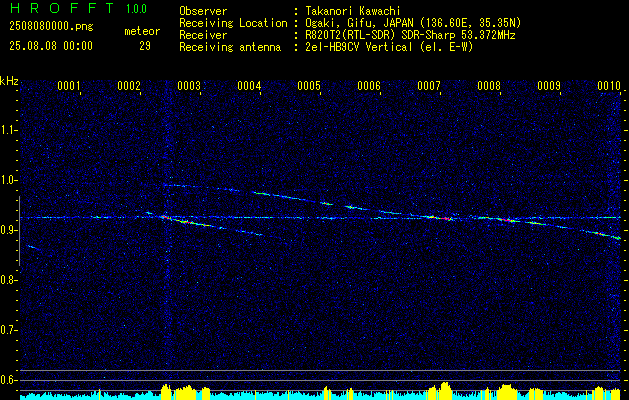Click the 0010 time marker
Screen dimensions: 629x400
(x=609, y=86)
